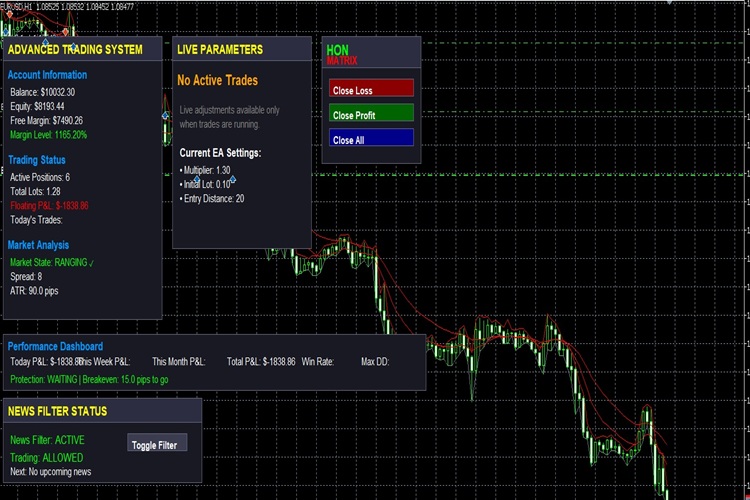The width and height of the screenshot is (750, 500).
Task: Select the No Active Trades message
Action: point(217,80)
